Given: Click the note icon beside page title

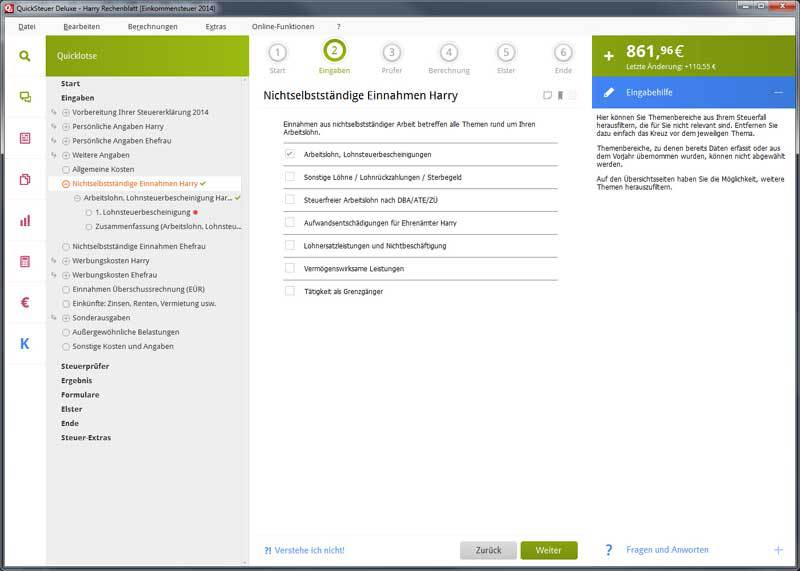Looking at the screenshot, I should [x=547, y=95].
